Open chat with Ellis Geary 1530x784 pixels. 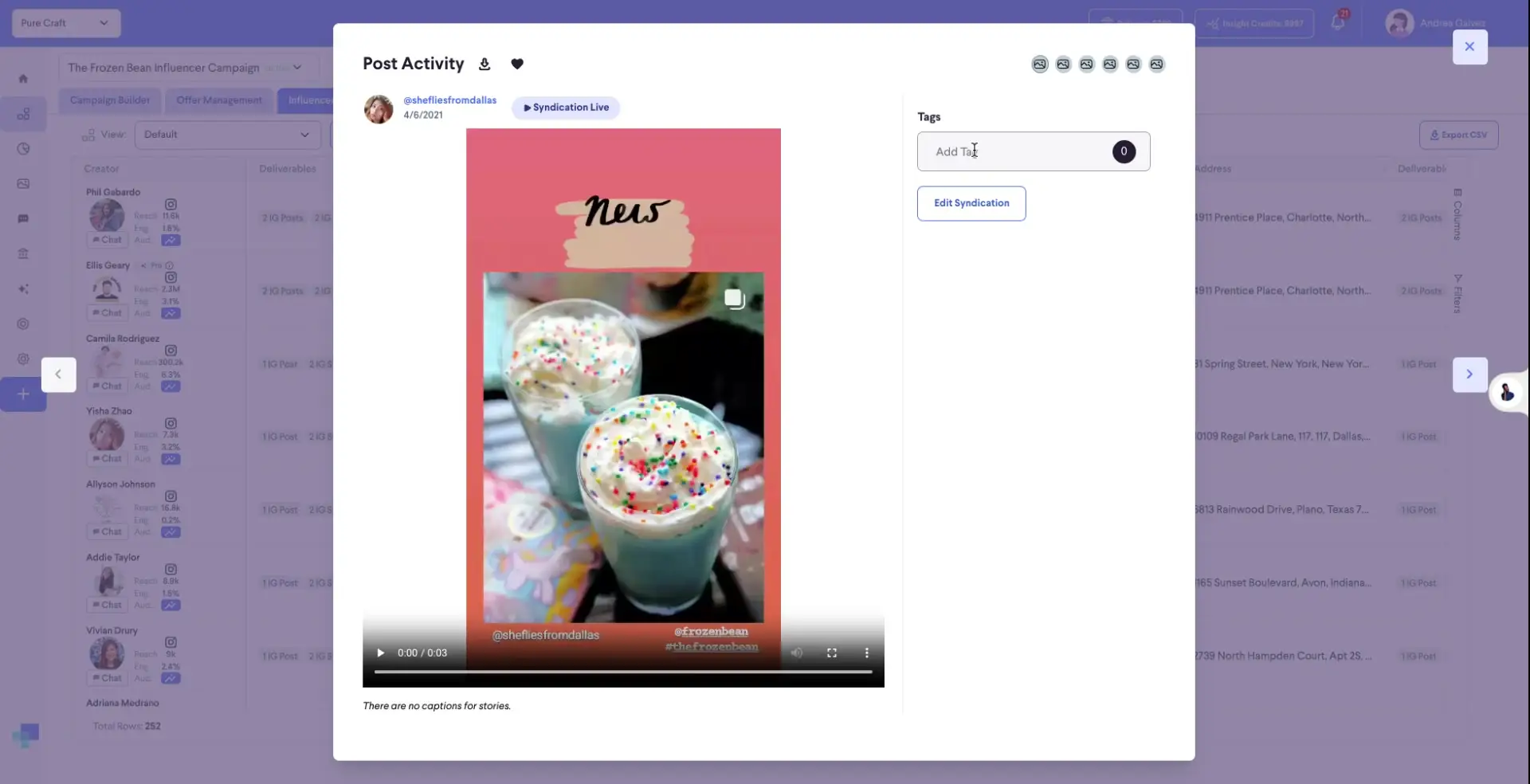[x=107, y=313]
